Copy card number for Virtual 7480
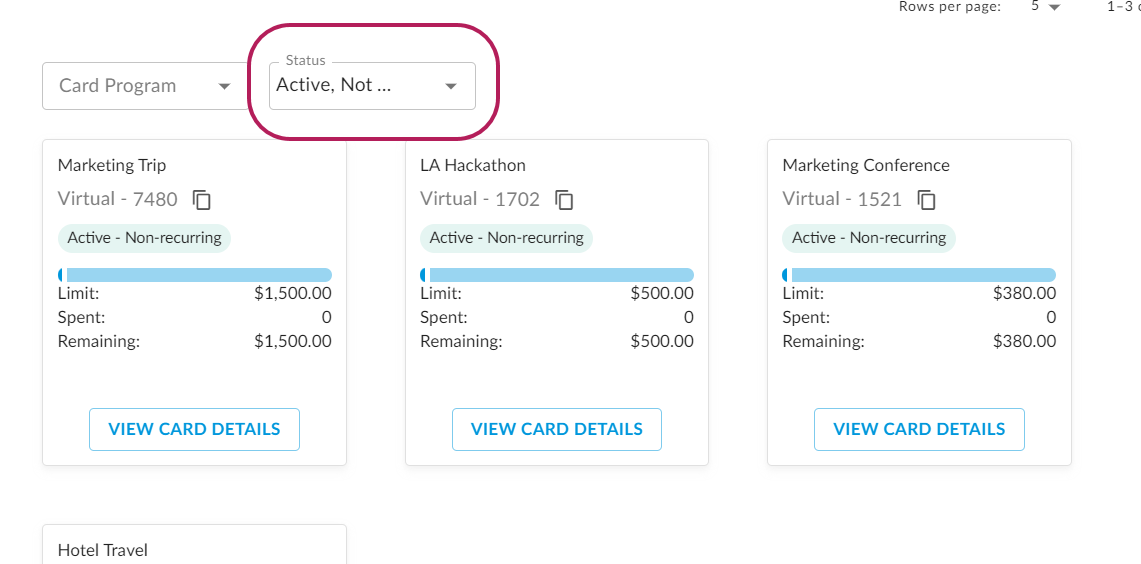This screenshot has width=1141, height=564. tap(202, 200)
